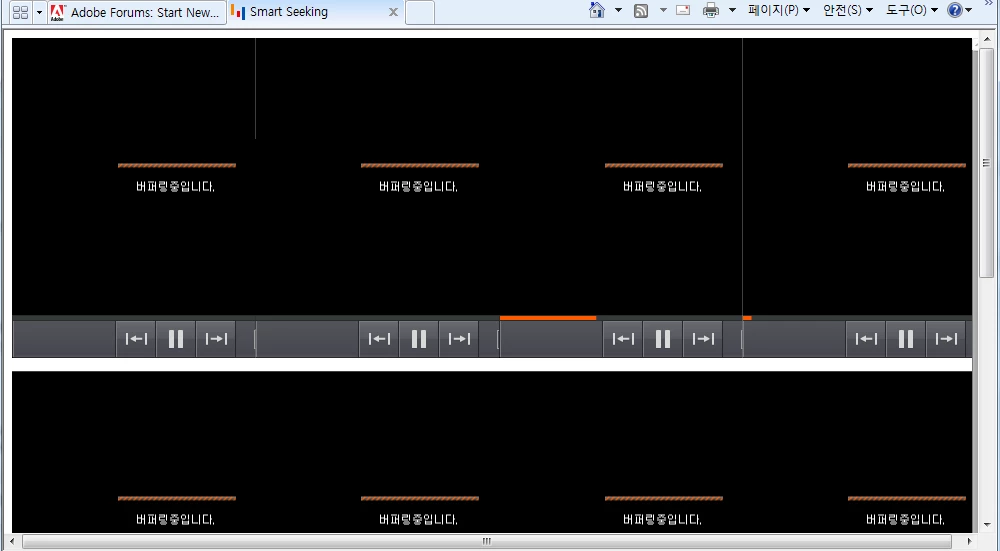The width and height of the screenshot is (1000, 551).
Task: Step backward in the third top player
Action: pos(623,339)
